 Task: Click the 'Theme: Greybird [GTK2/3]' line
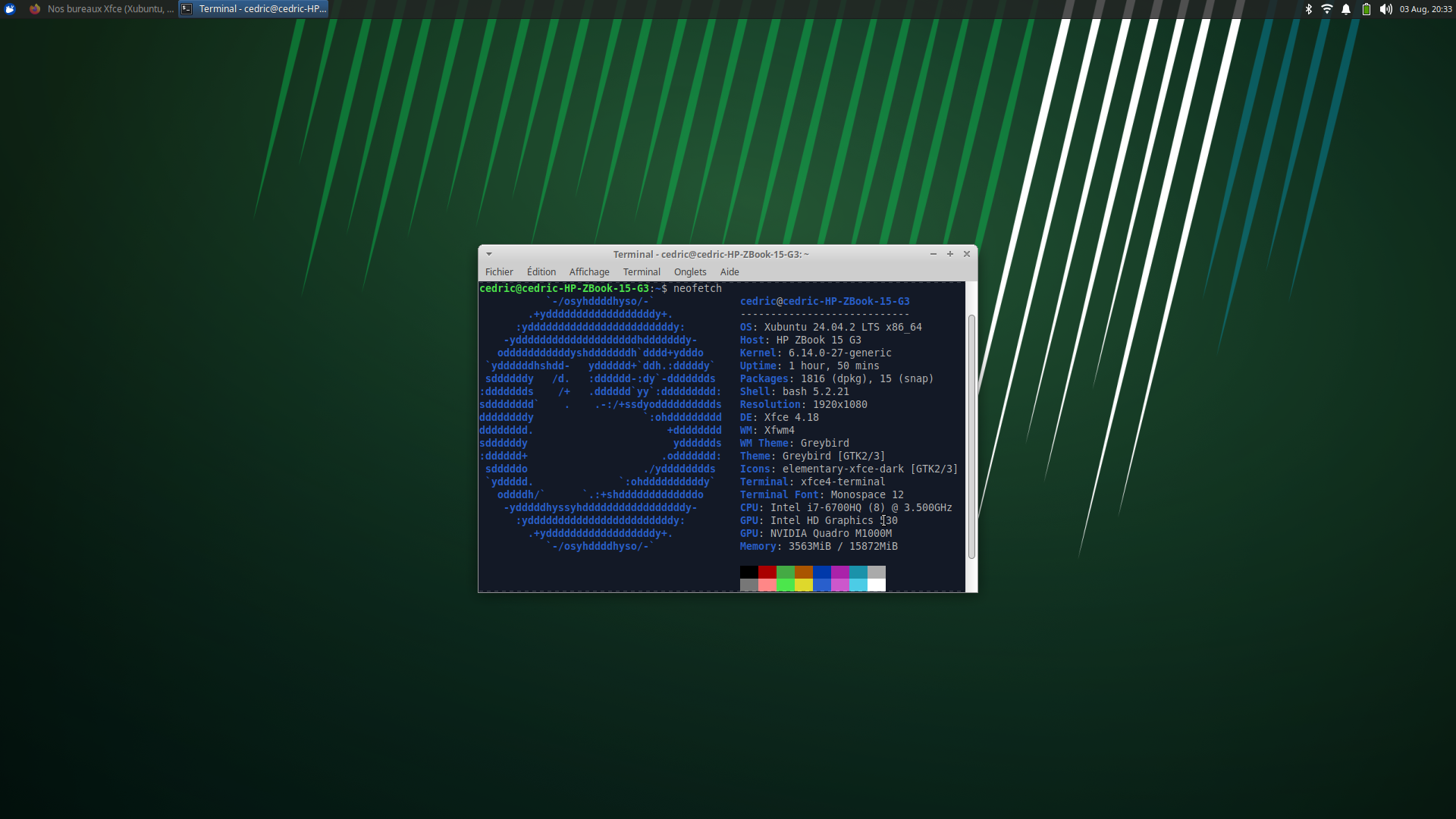pos(813,457)
